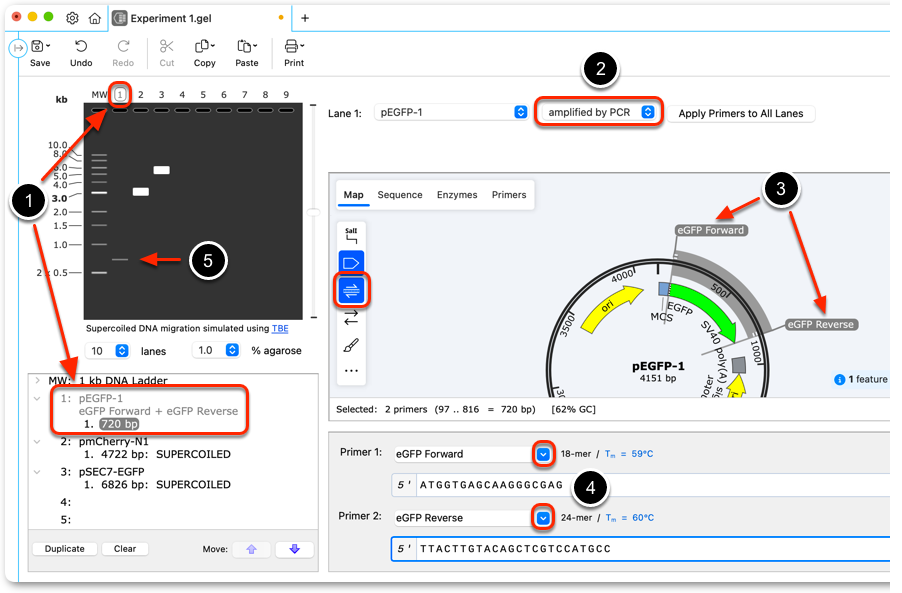Toggle the SalI enzymes display icon
The width and height of the screenshot is (902, 593).
351,235
